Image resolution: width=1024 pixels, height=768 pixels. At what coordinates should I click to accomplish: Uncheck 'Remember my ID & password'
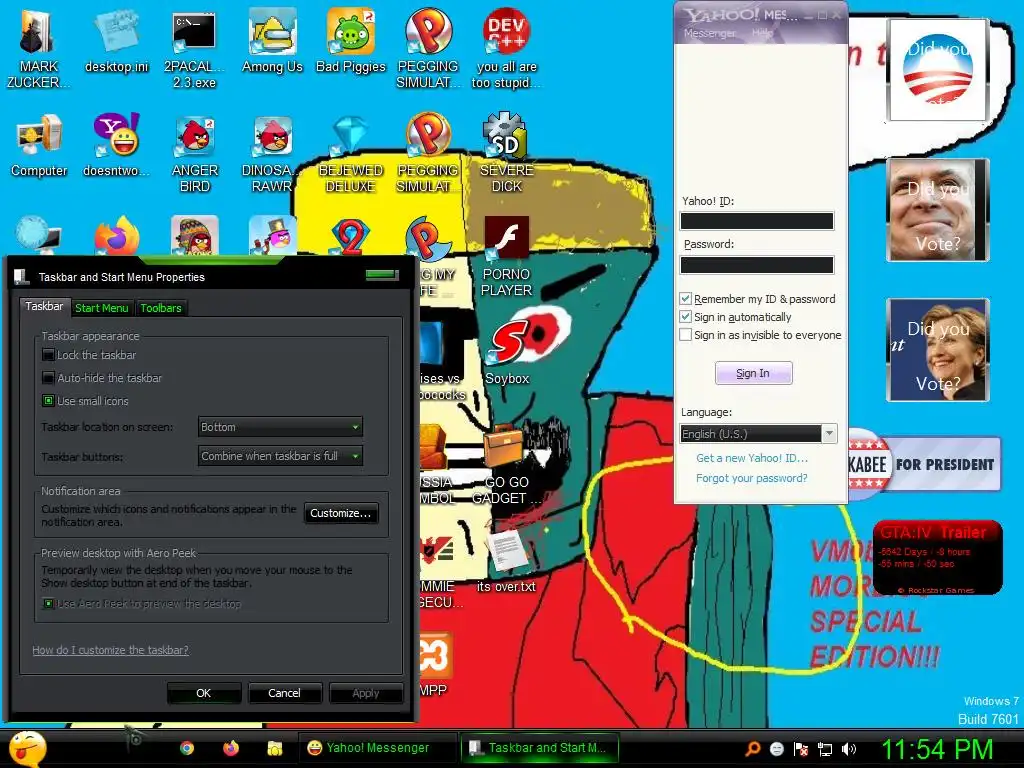tap(686, 299)
